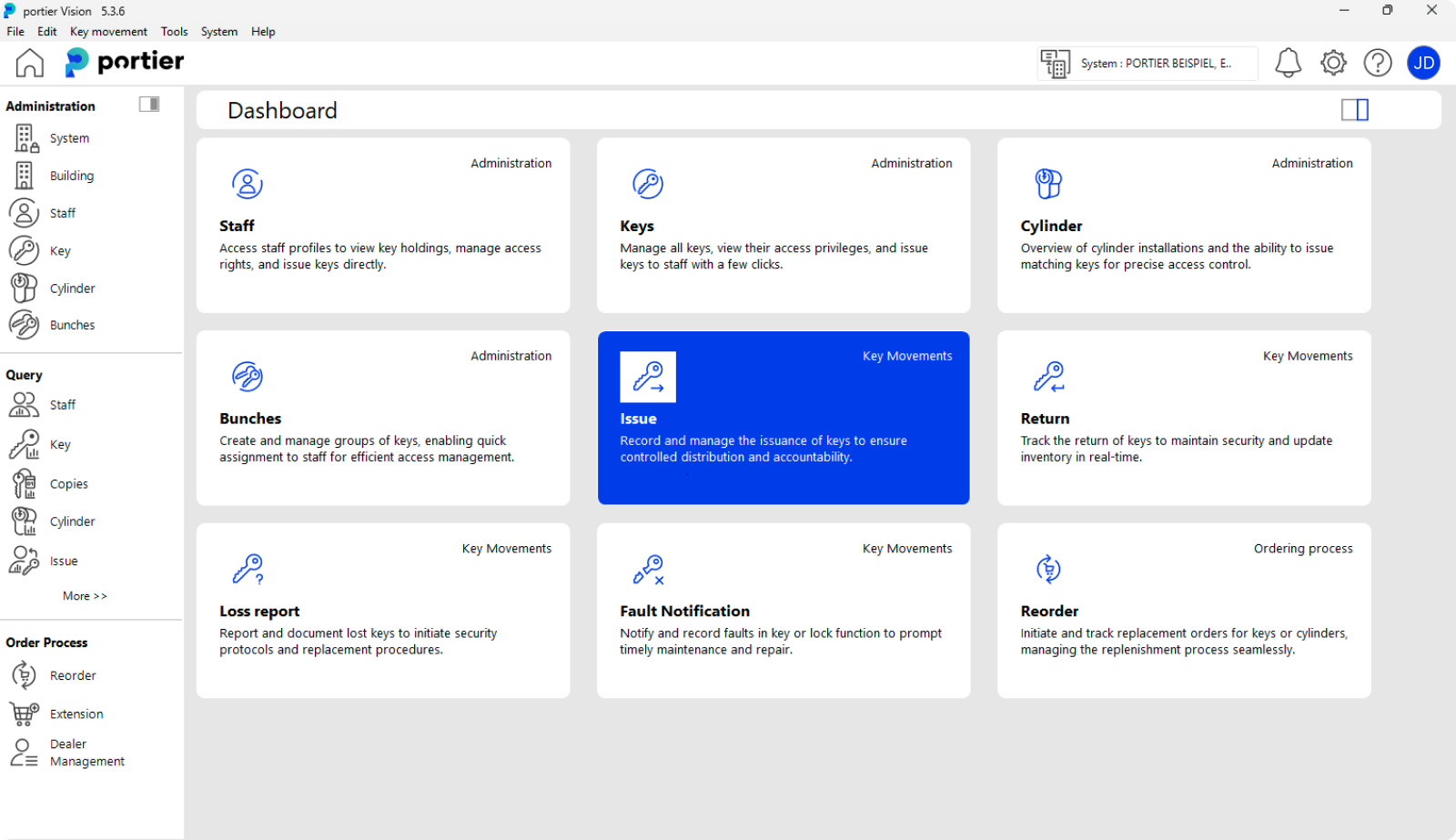Viewport: 1456px width, 840px height.
Task: Open the JD user profile avatar
Action: pyautogui.click(x=1423, y=63)
